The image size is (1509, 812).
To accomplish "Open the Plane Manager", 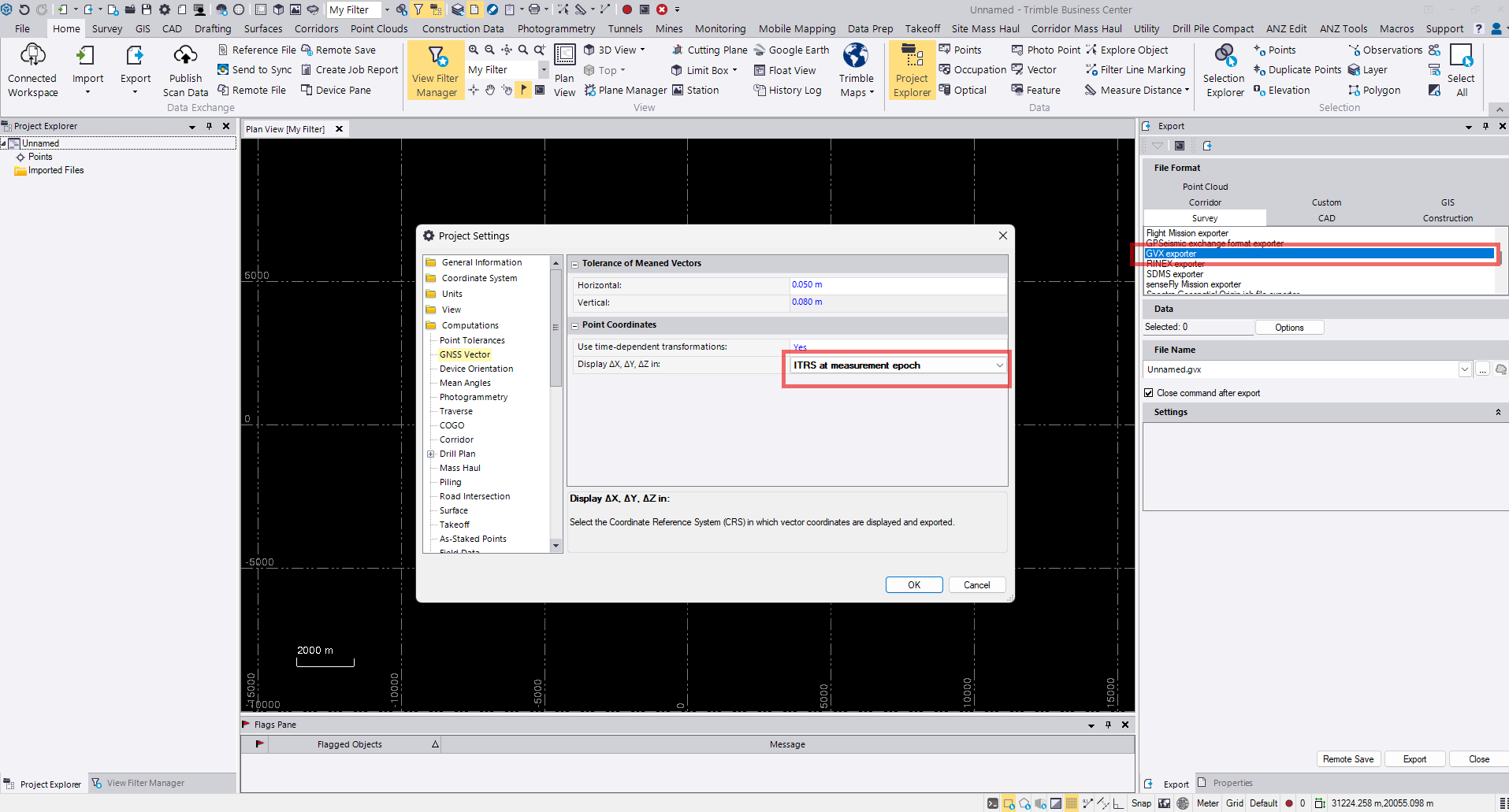I will coord(625,90).
